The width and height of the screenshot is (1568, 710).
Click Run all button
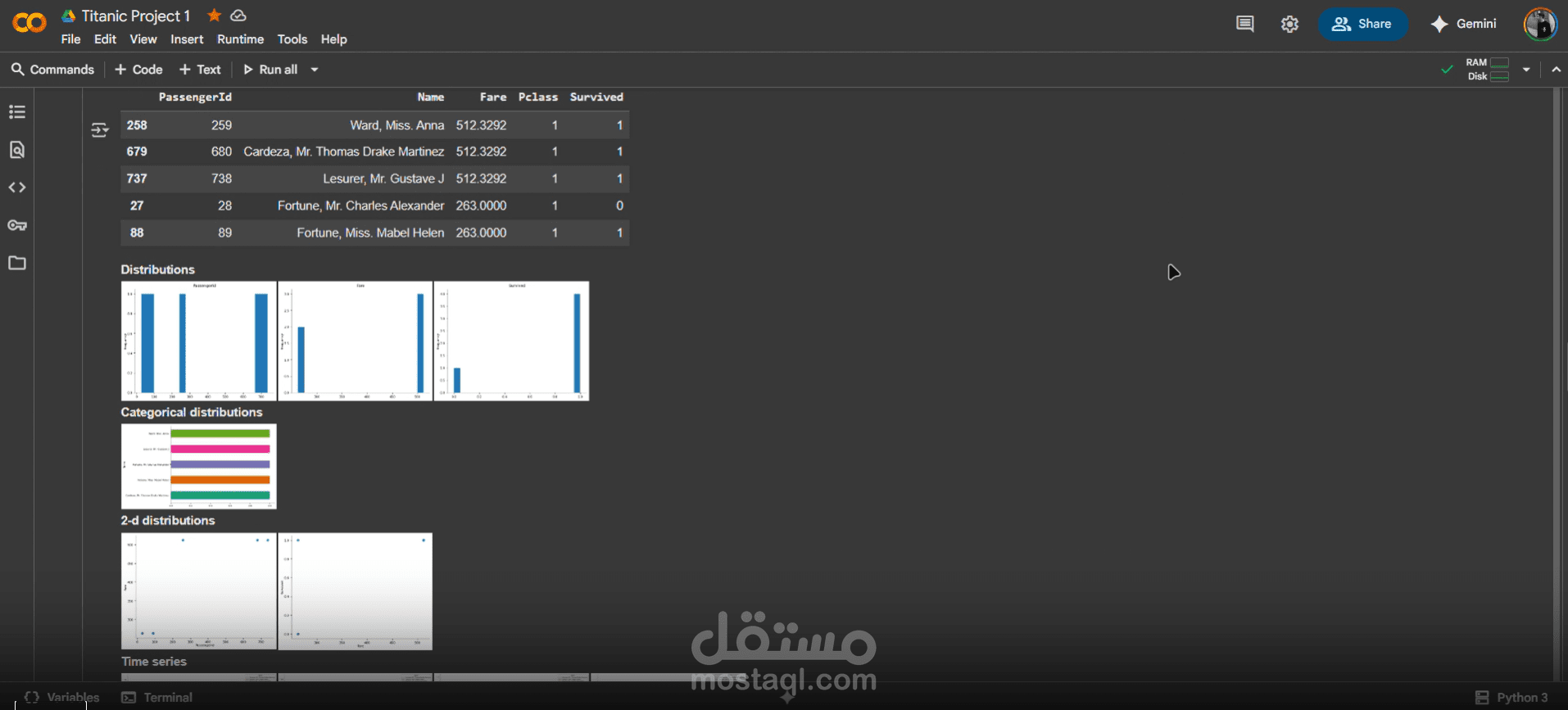pyautogui.click(x=270, y=70)
